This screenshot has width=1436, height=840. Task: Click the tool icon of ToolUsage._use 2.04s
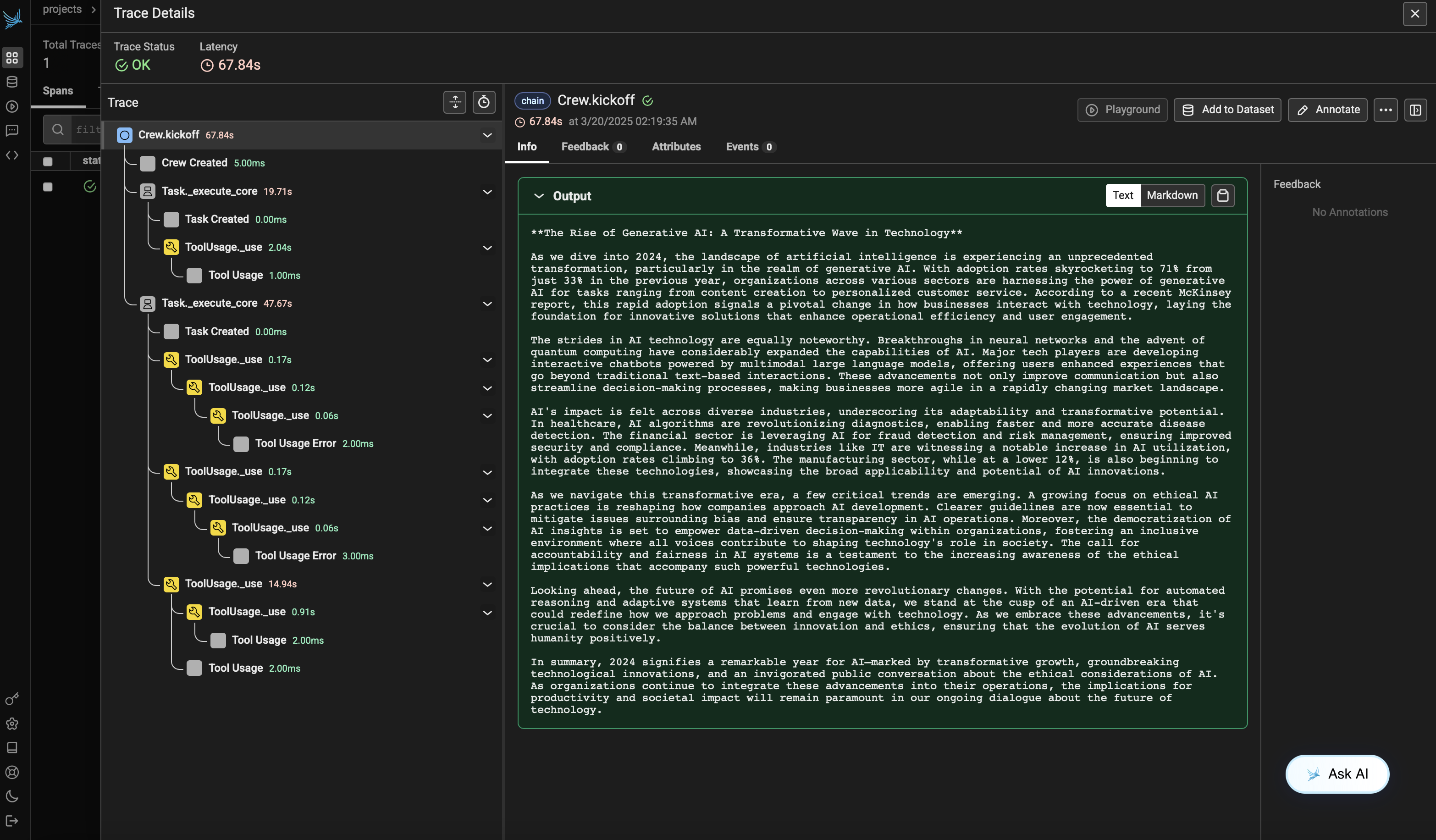click(171, 247)
